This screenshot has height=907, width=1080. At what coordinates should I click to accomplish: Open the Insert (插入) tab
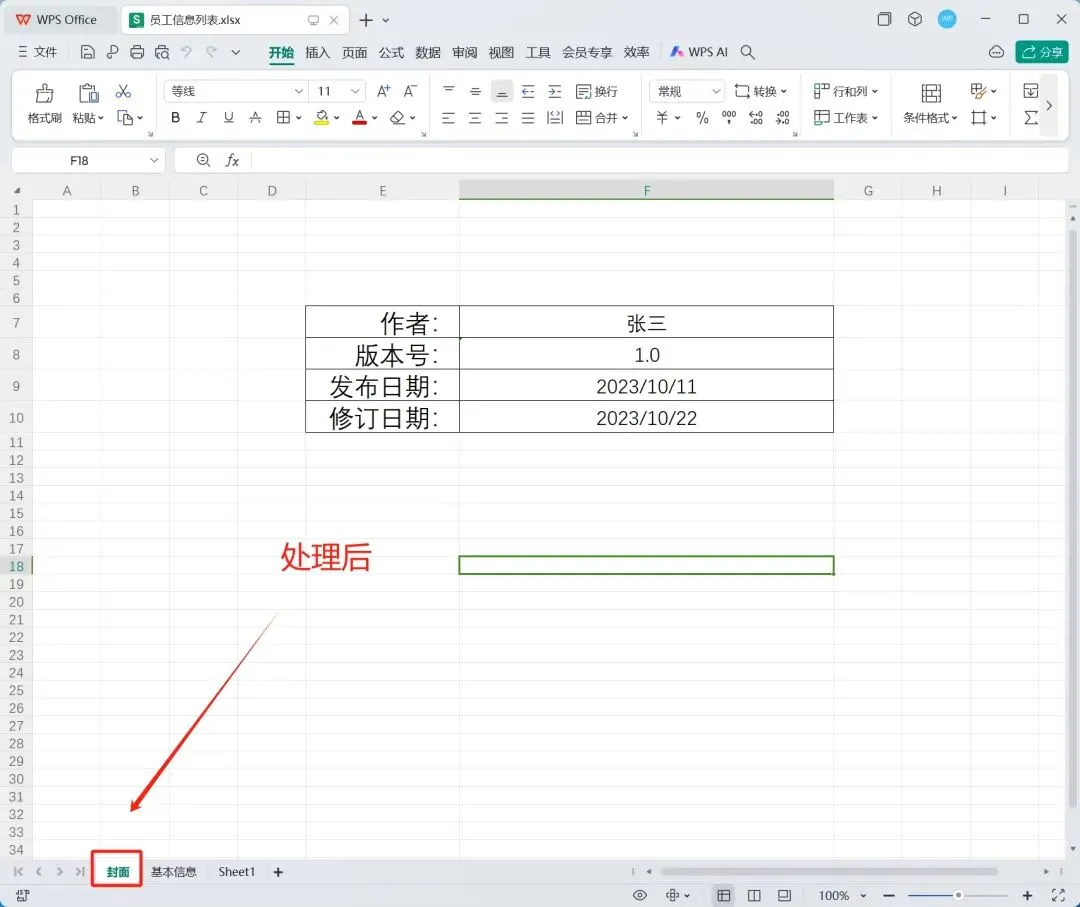click(x=318, y=52)
